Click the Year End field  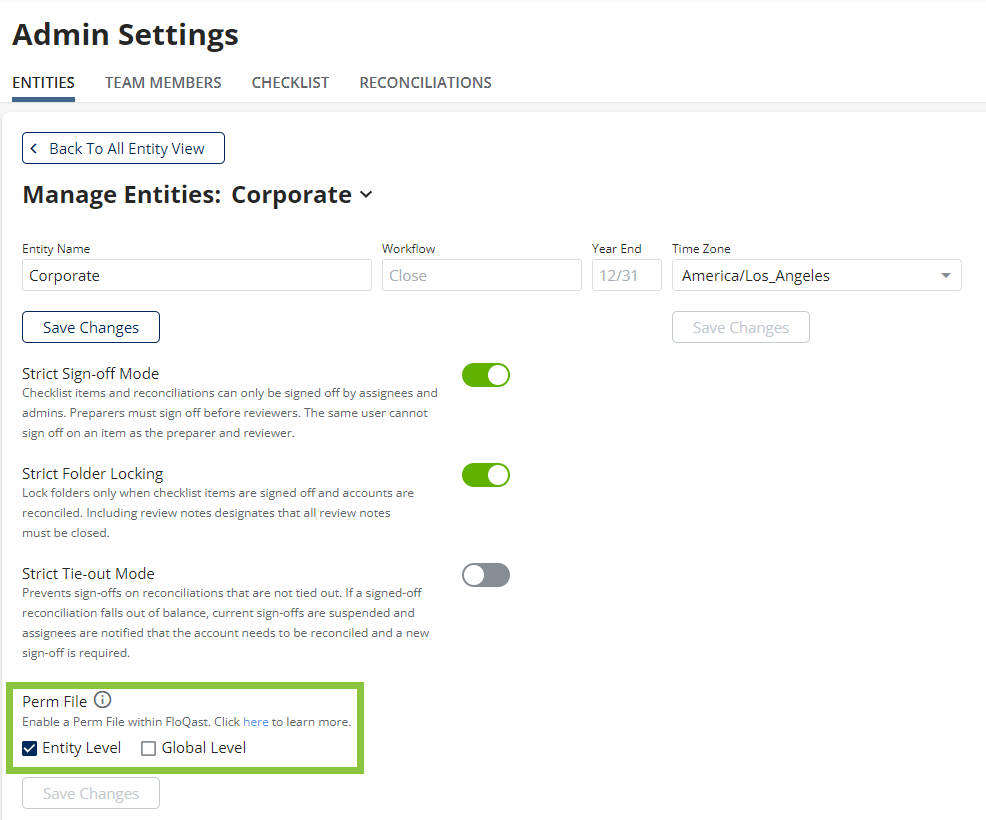(626, 276)
